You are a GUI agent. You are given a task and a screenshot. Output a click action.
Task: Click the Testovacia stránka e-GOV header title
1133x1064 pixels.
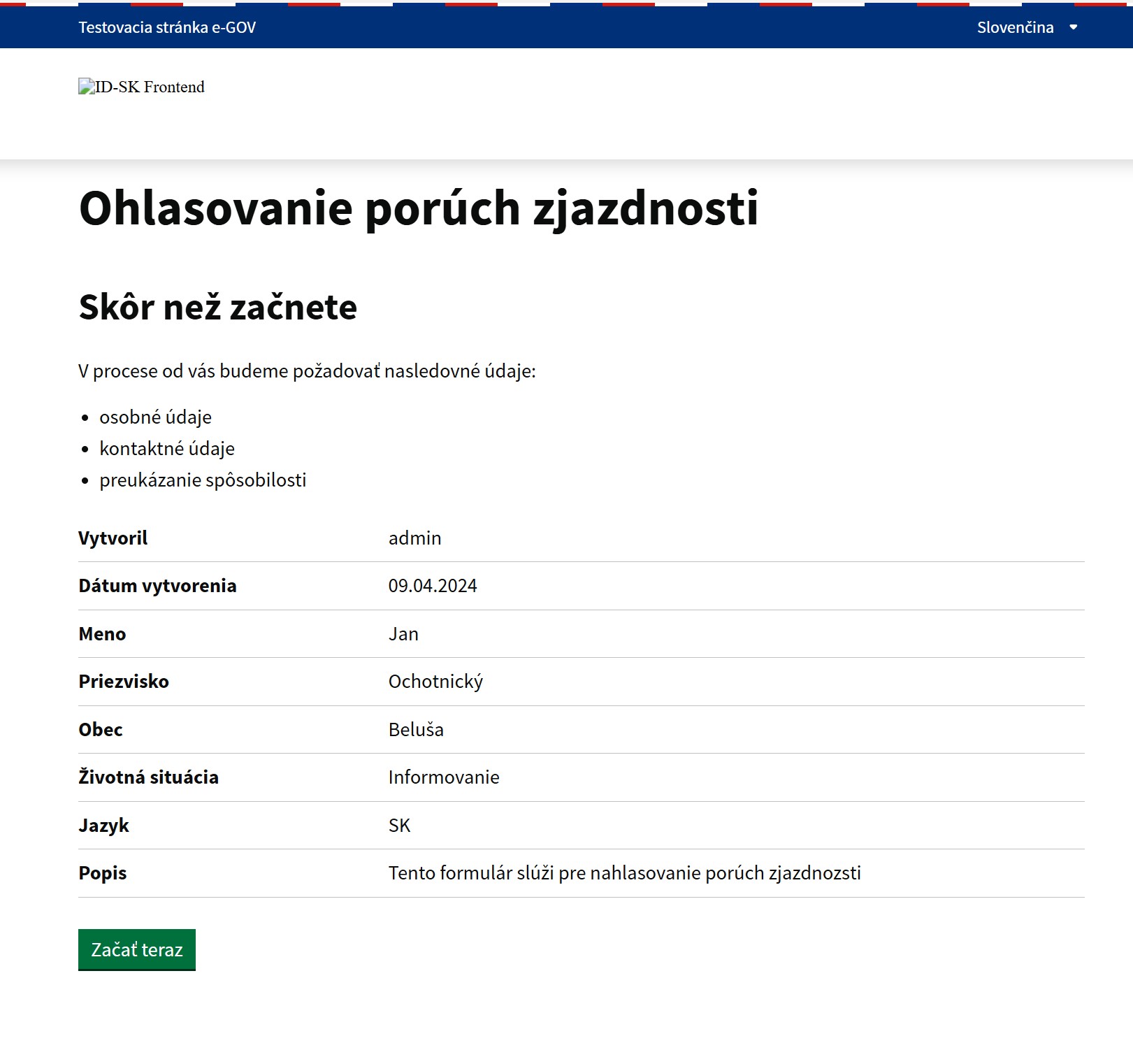click(167, 27)
